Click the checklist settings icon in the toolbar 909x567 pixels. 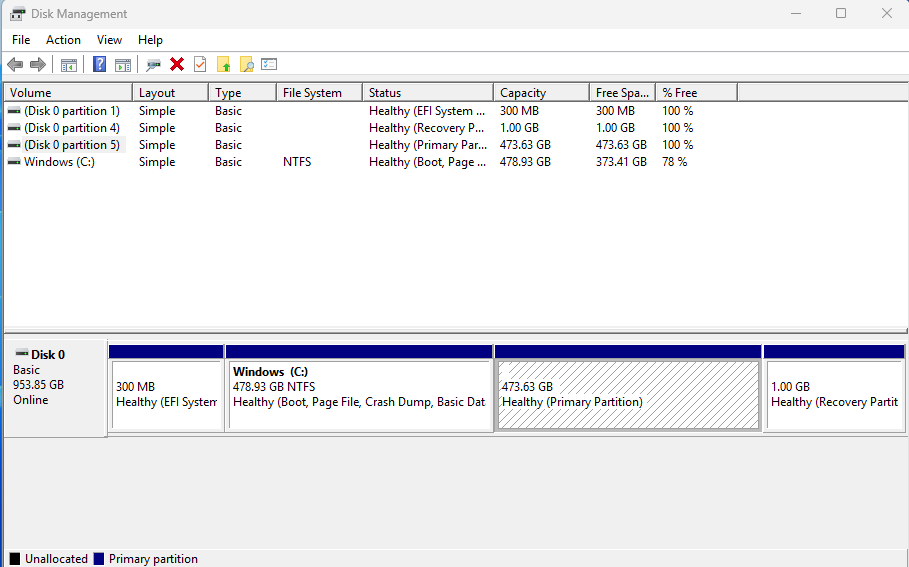pyautogui.click(x=269, y=65)
